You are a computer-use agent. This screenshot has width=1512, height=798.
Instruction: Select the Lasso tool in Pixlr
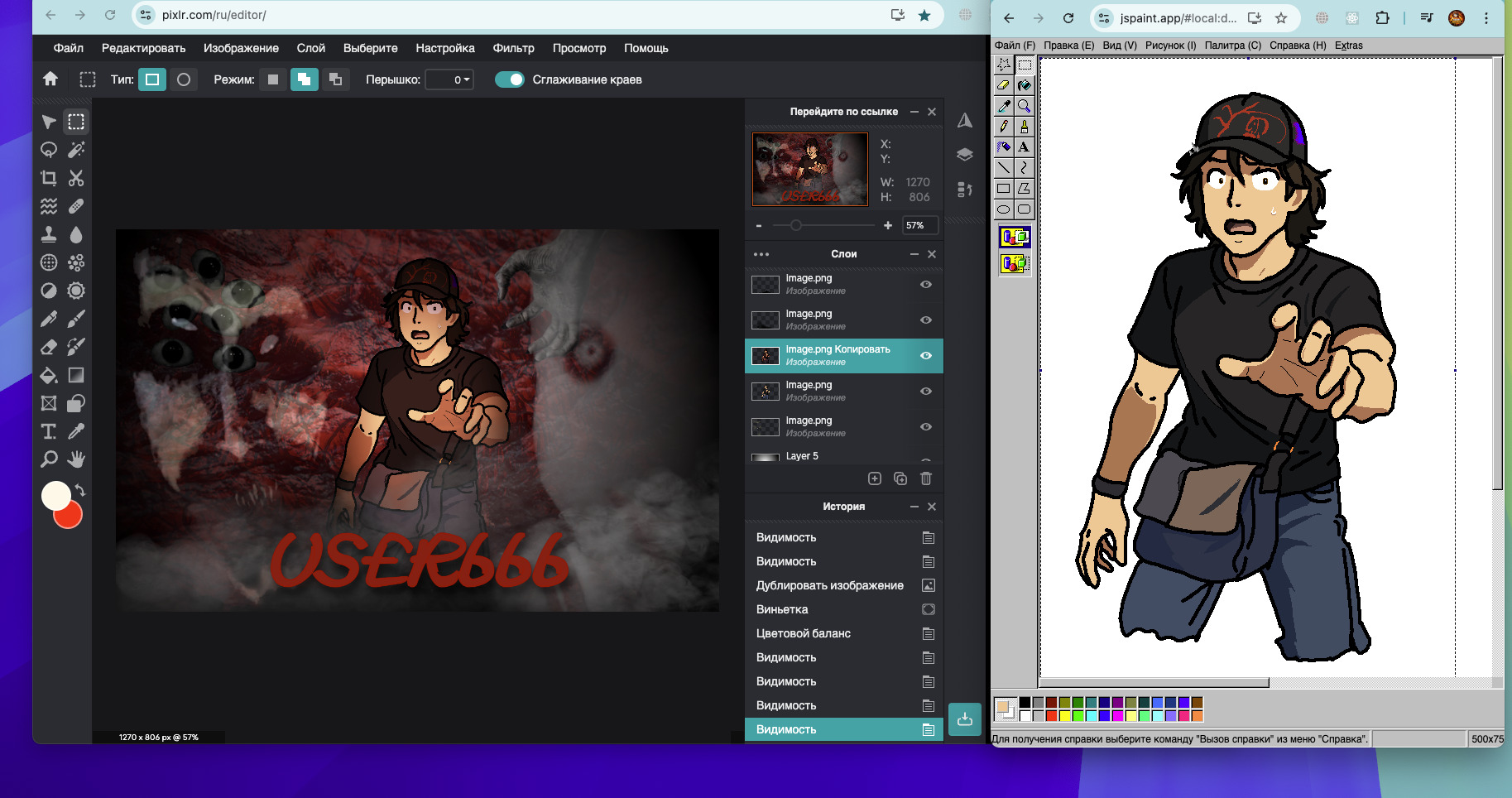tap(49, 150)
